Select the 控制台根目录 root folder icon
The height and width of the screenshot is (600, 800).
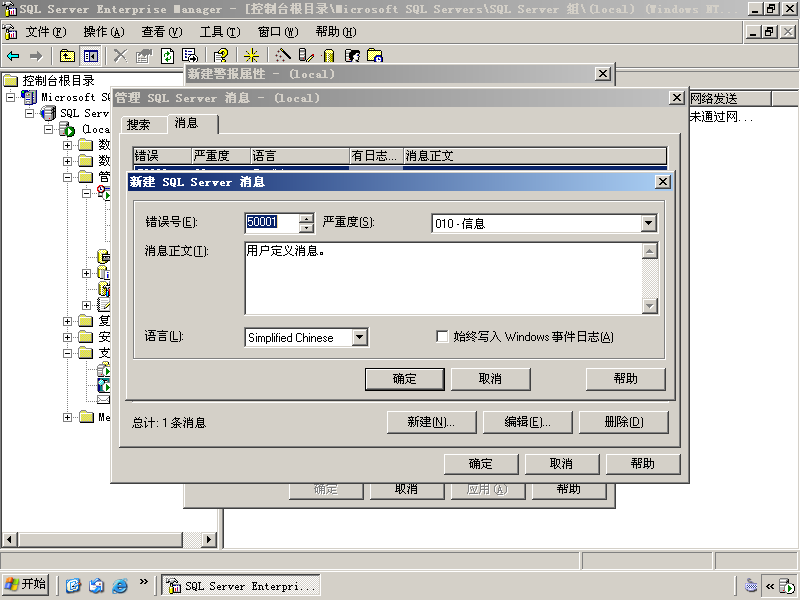[11, 81]
